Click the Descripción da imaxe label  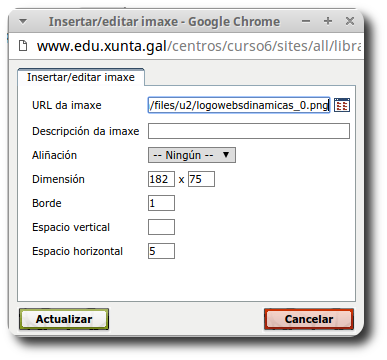[x=86, y=131]
